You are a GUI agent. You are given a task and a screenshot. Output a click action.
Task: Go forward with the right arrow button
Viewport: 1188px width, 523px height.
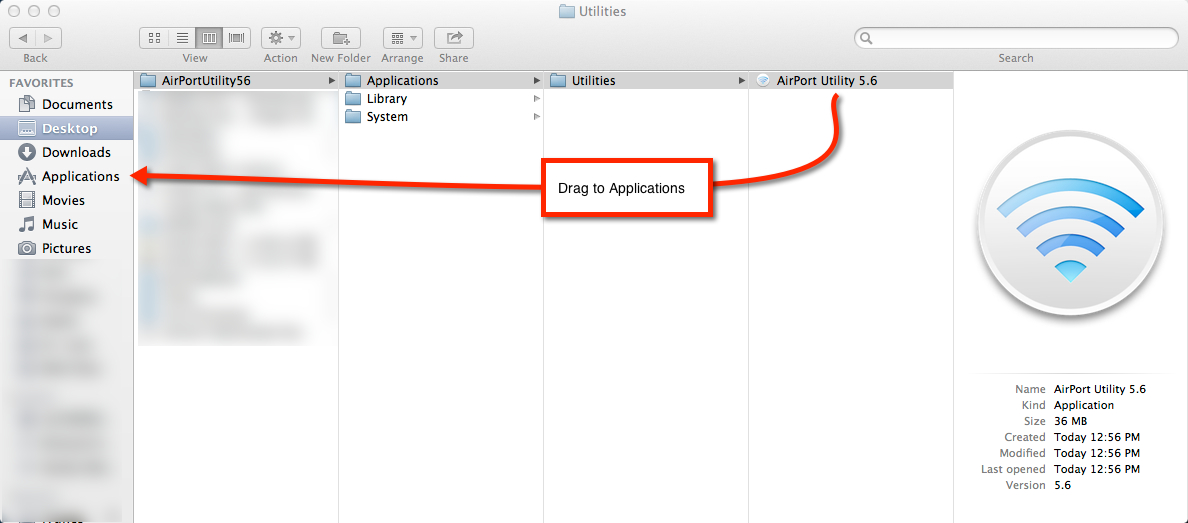pos(48,38)
